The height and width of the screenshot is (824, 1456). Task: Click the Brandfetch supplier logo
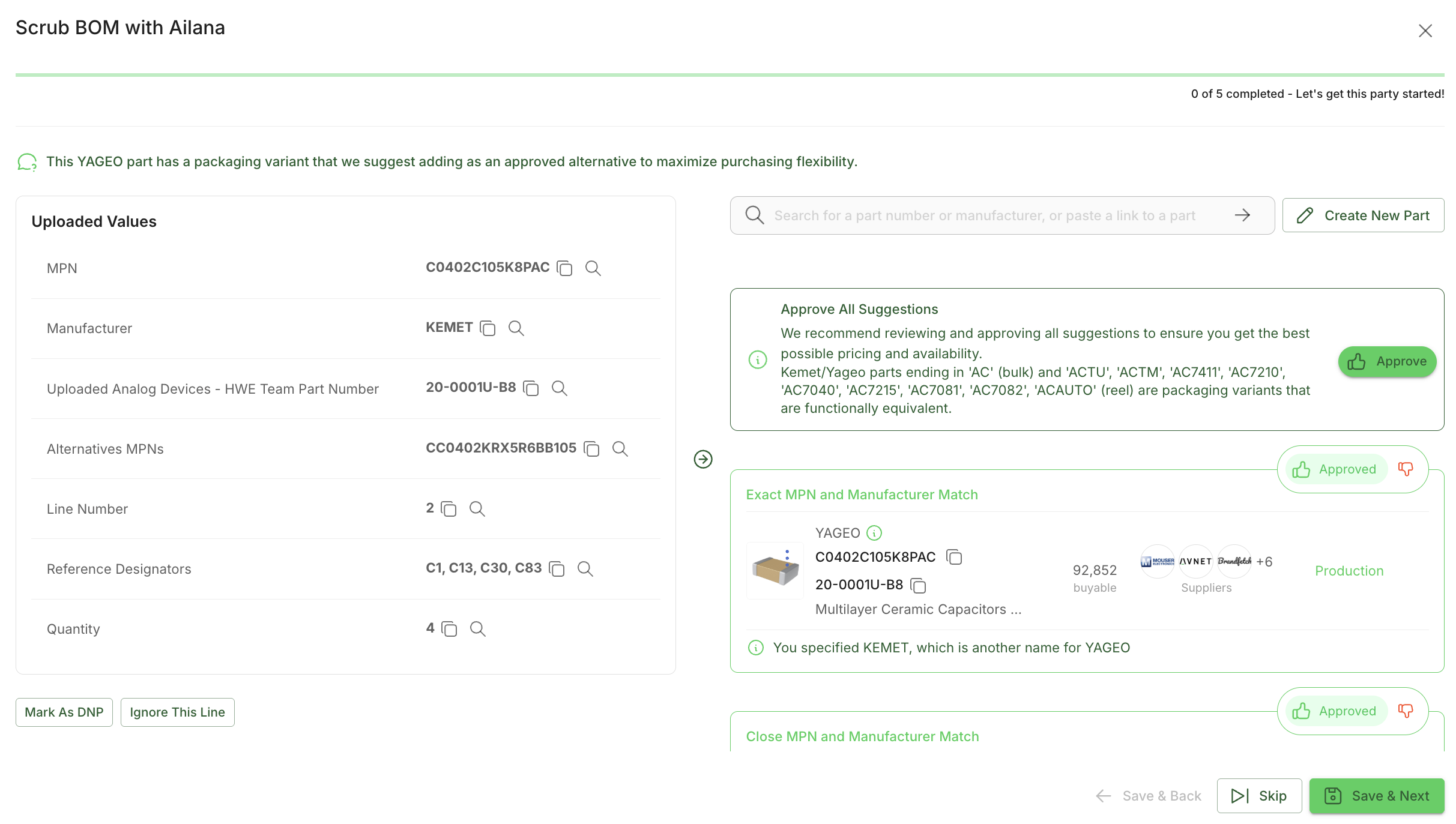coord(1234,562)
